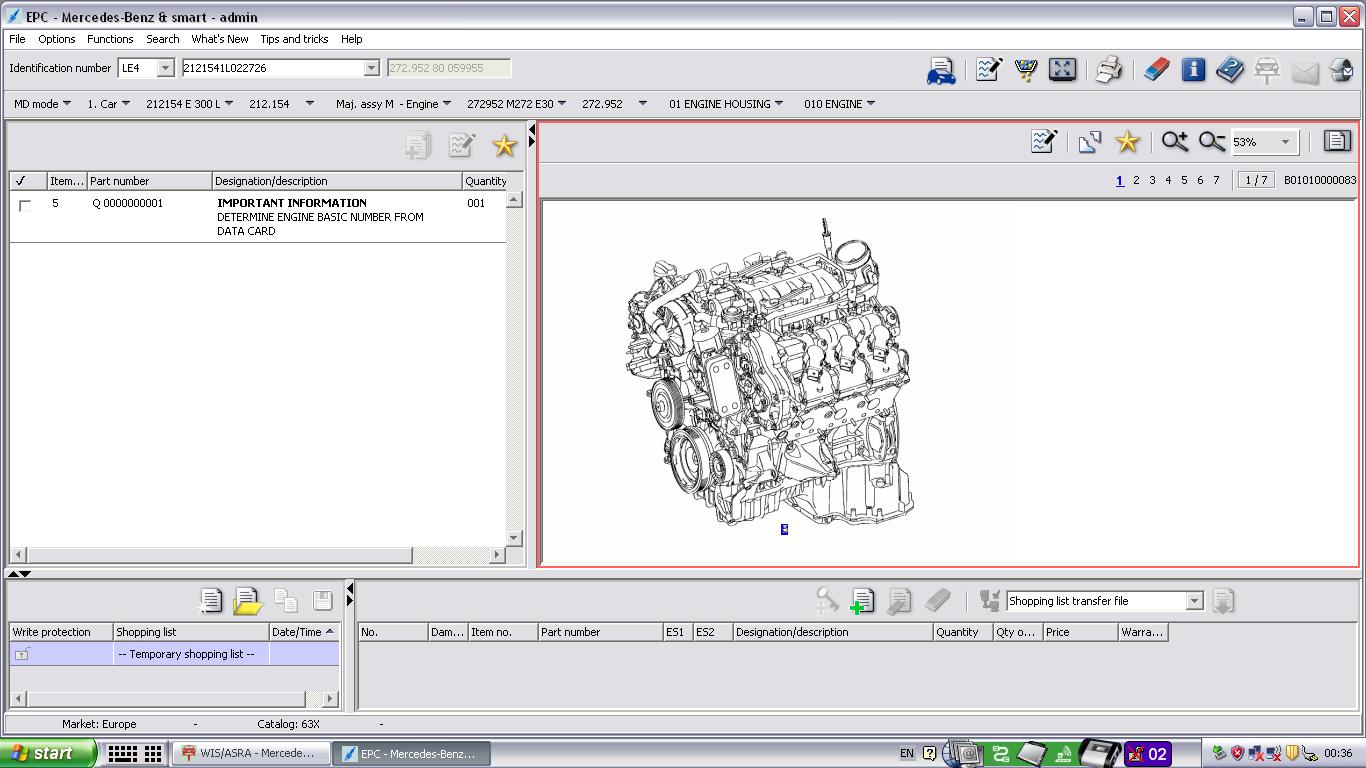Open the Search menu

[x=163, y=39]
